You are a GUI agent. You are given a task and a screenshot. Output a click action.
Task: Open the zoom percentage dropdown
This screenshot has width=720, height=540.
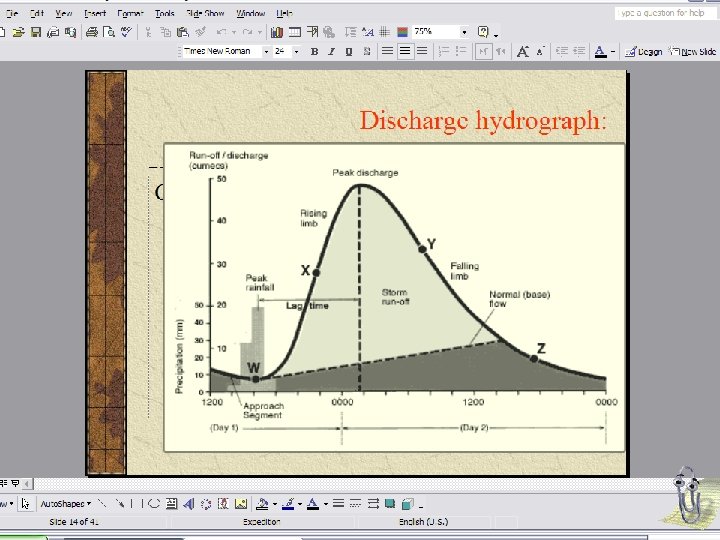click(464, 32)
